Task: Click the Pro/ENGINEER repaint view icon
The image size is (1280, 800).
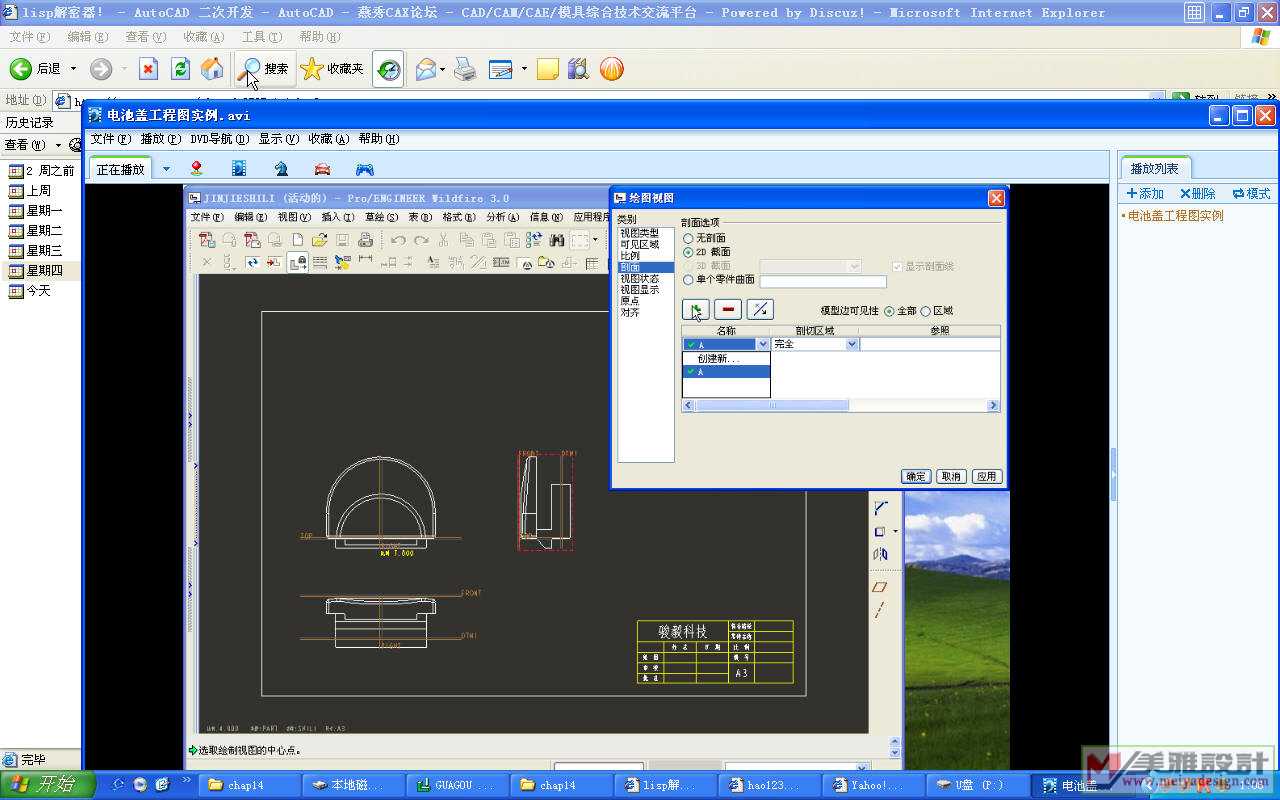Action: 252,263
